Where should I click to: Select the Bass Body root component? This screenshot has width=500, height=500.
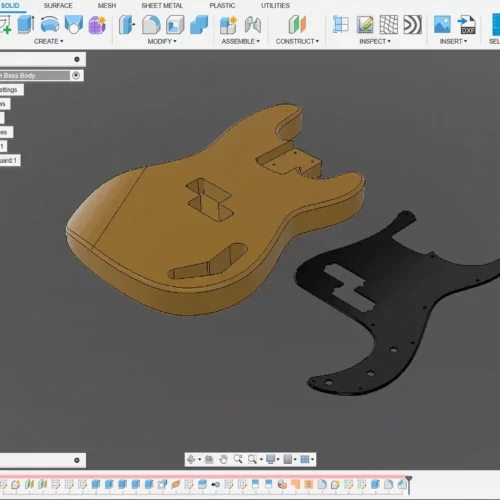35,75
